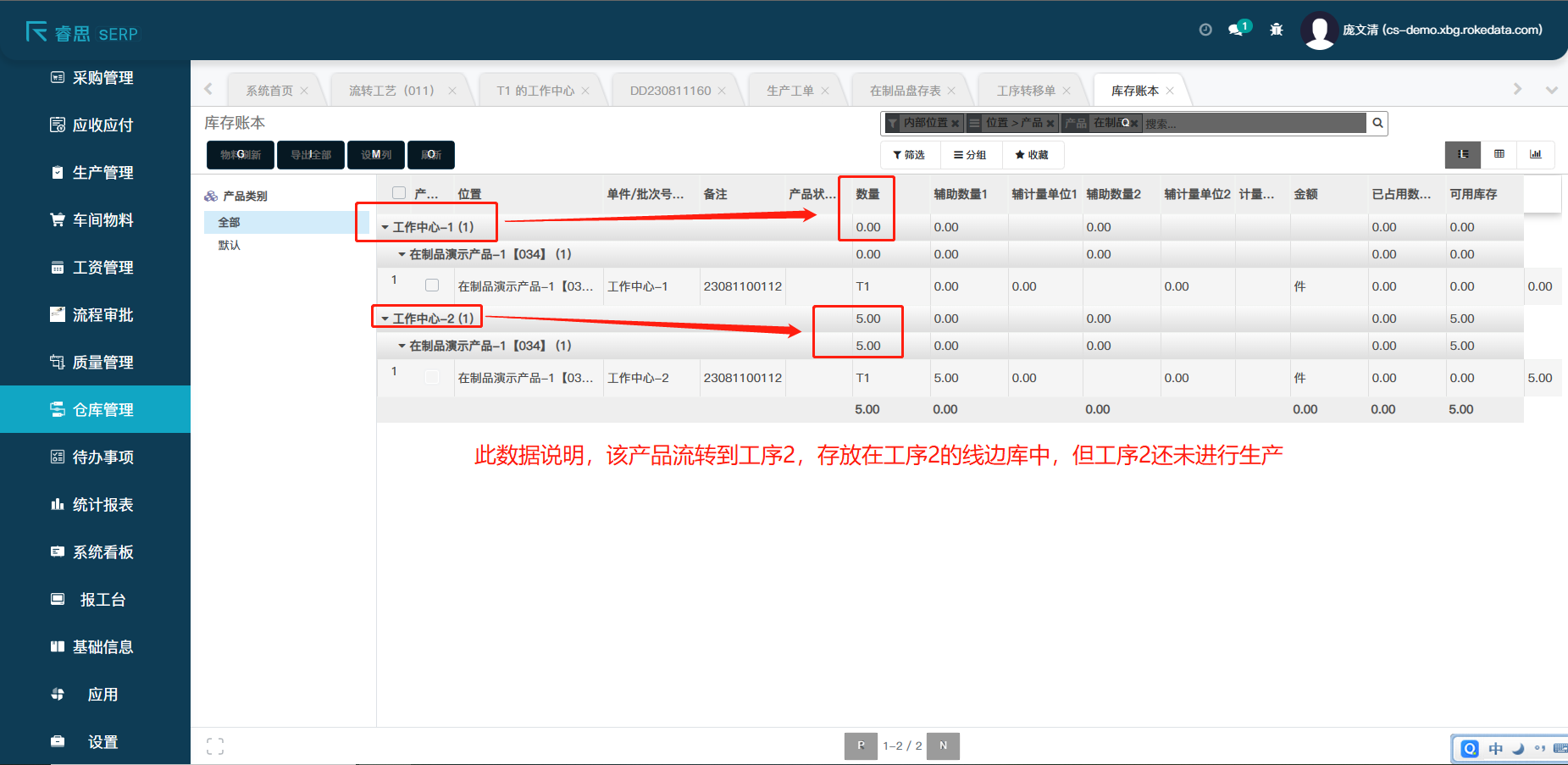Click the 导出全部 button

[311, 155]
